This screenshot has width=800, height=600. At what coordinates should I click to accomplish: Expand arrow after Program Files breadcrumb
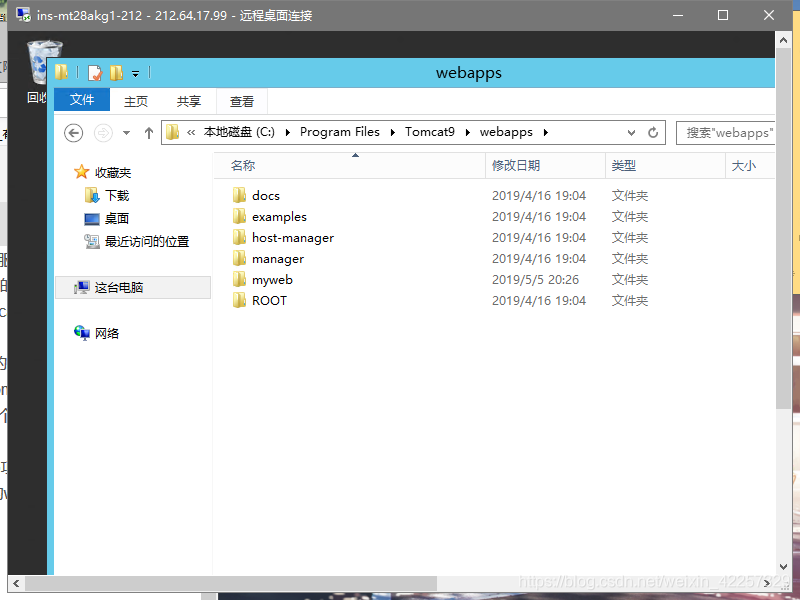[x=393, y=133]
